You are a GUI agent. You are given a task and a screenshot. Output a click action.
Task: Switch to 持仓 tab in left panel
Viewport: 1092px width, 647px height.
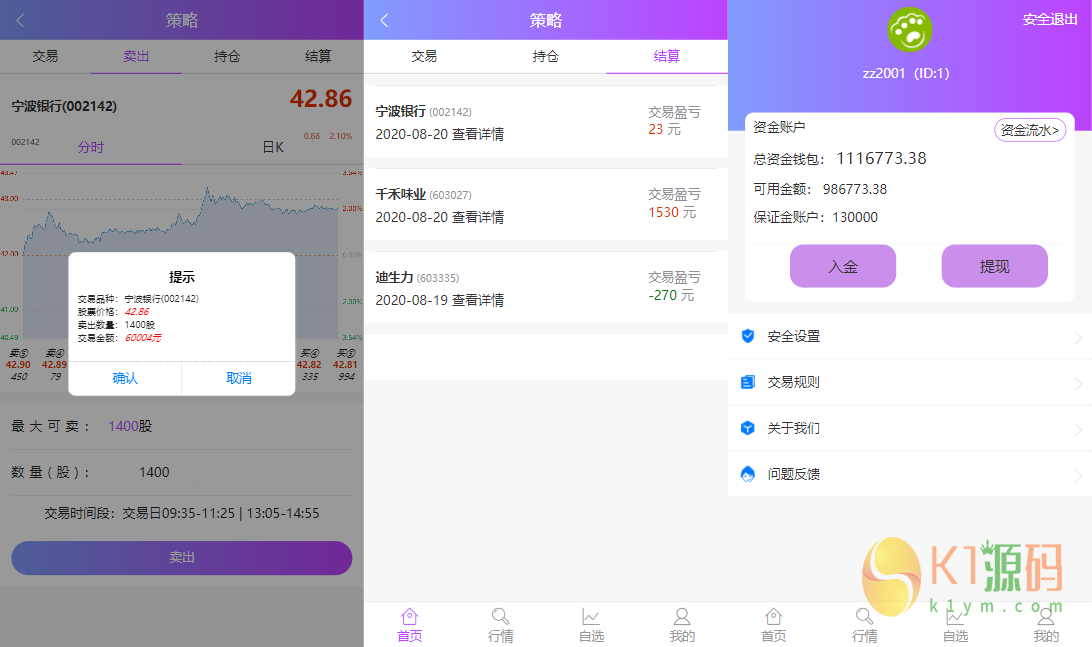coord(227,56)
